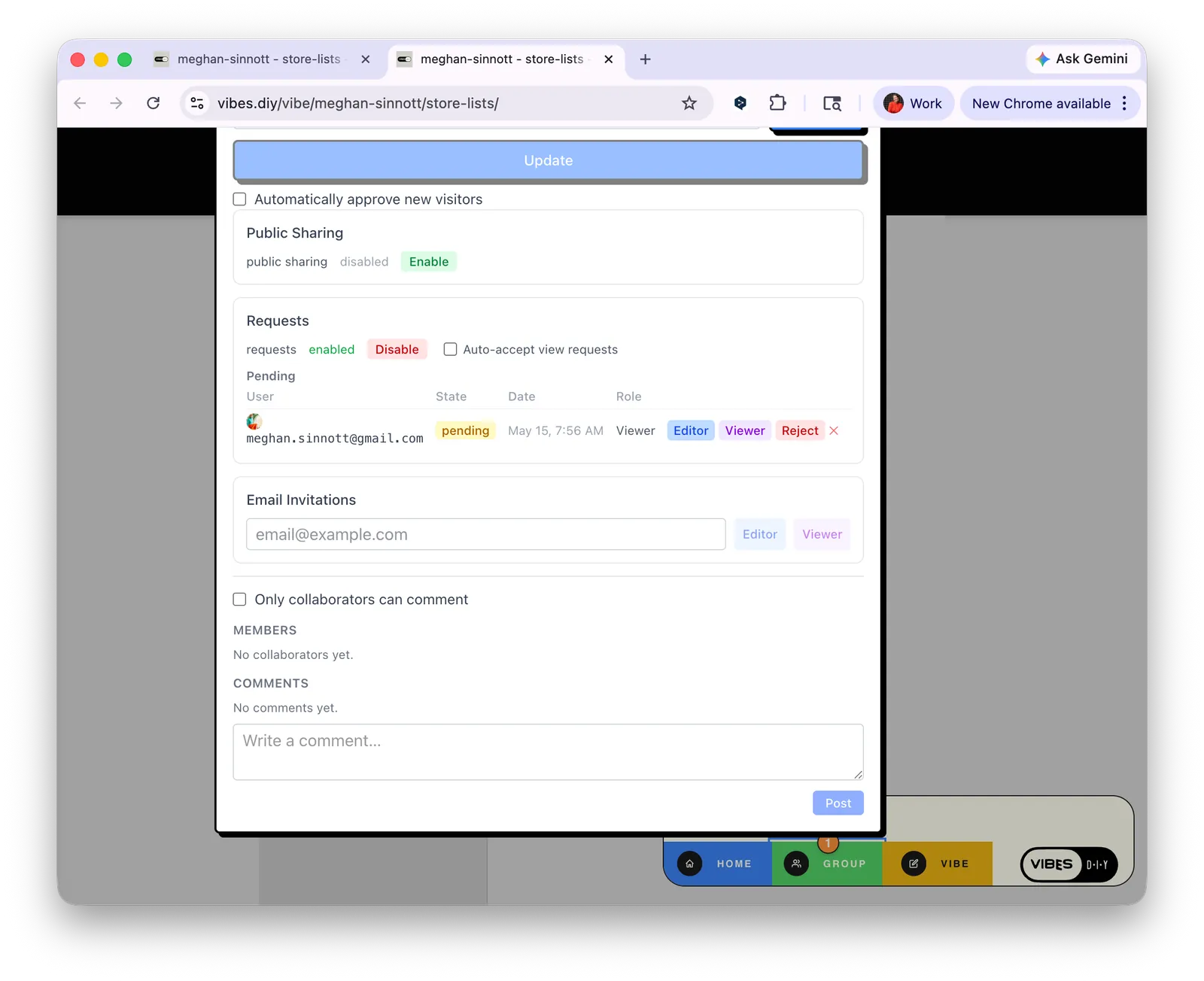Screen dimensions: 1204x981
Task: Open the Work profile avatar
Action: (x=894, y=103)
